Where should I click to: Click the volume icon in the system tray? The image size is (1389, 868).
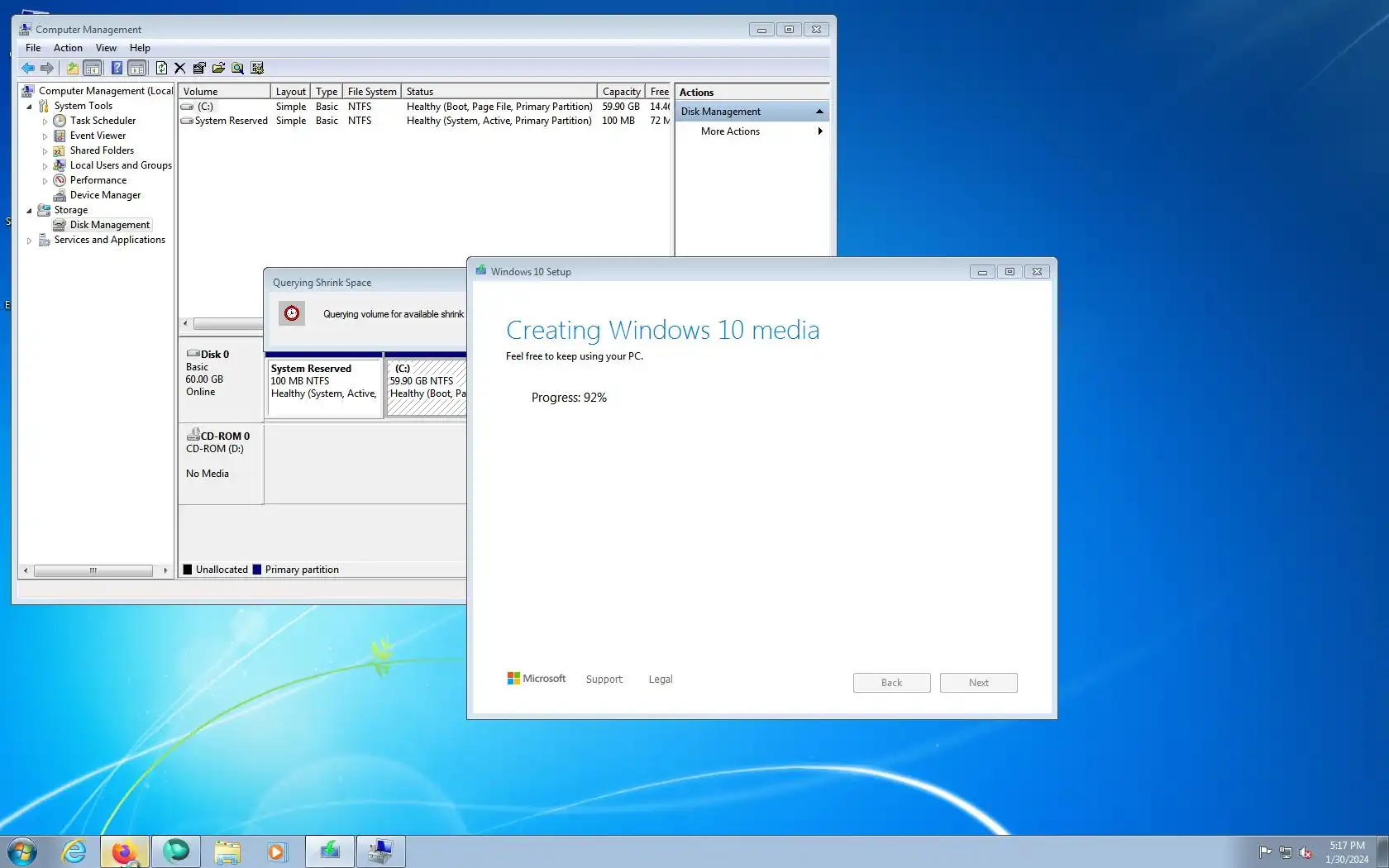(x=1305, y=852)
